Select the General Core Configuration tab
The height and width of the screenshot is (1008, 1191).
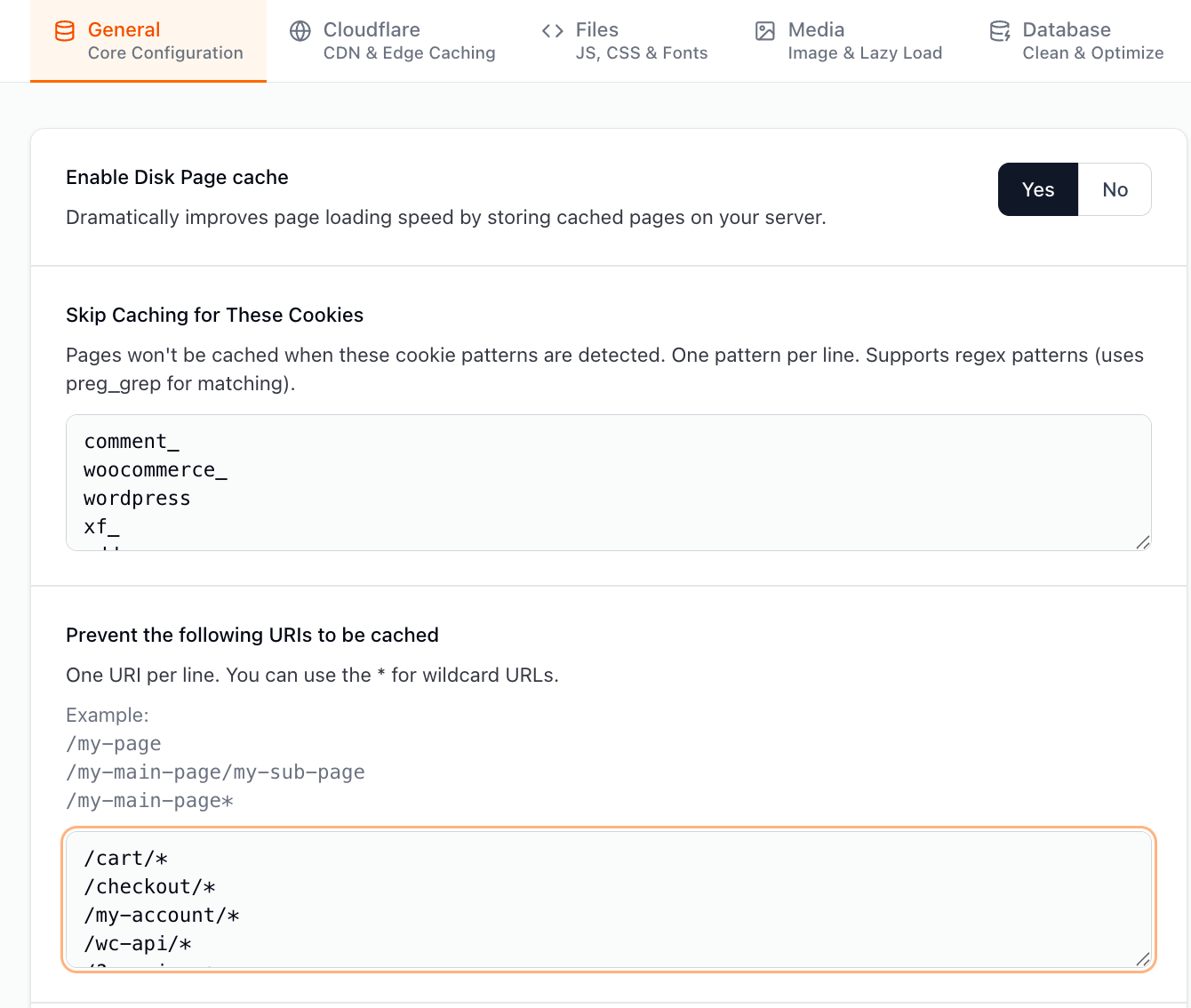pyautogui.click(x=164, y=41)
